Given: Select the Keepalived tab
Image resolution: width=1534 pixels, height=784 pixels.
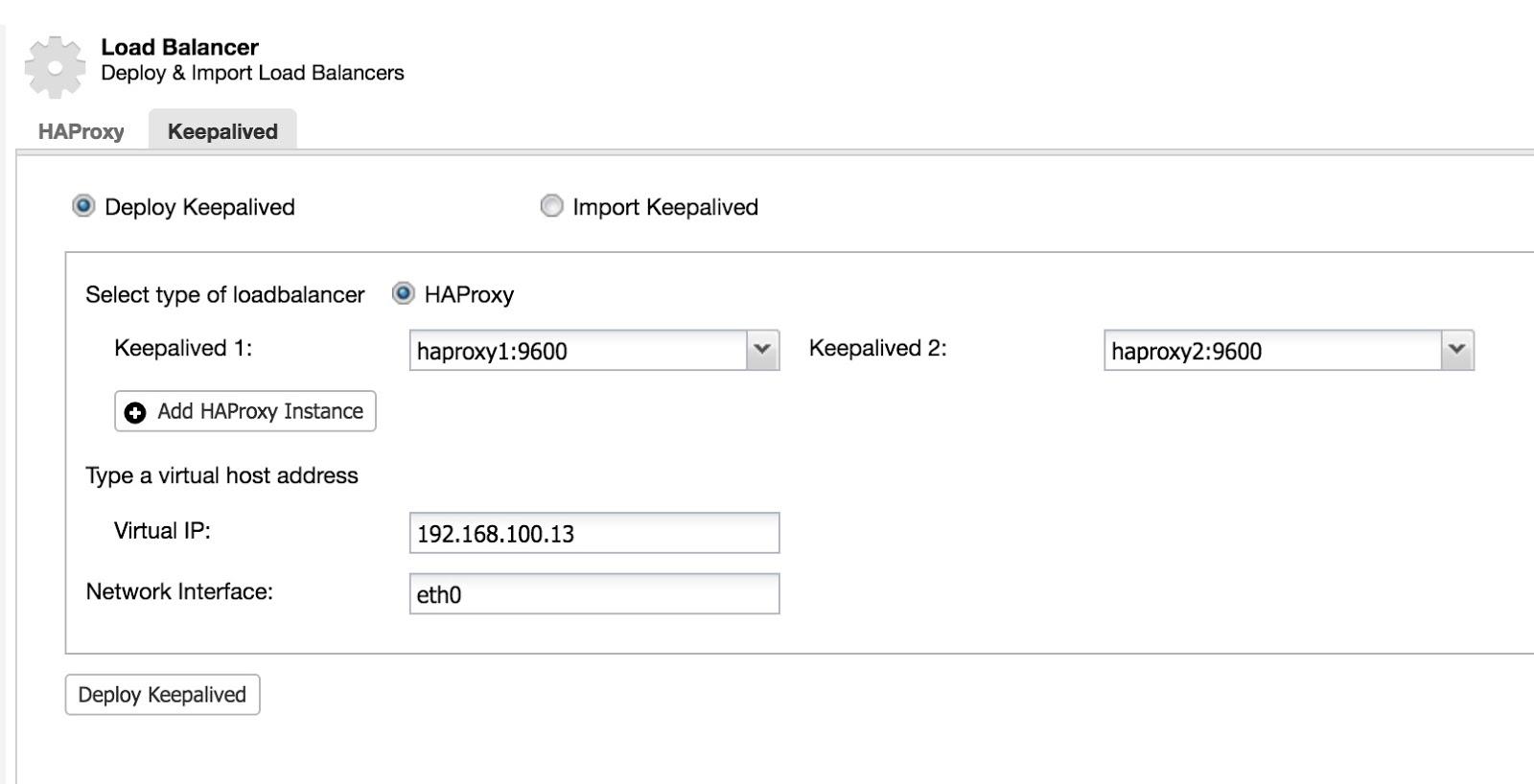Looking at the screenshot, I should pos(222,131).
